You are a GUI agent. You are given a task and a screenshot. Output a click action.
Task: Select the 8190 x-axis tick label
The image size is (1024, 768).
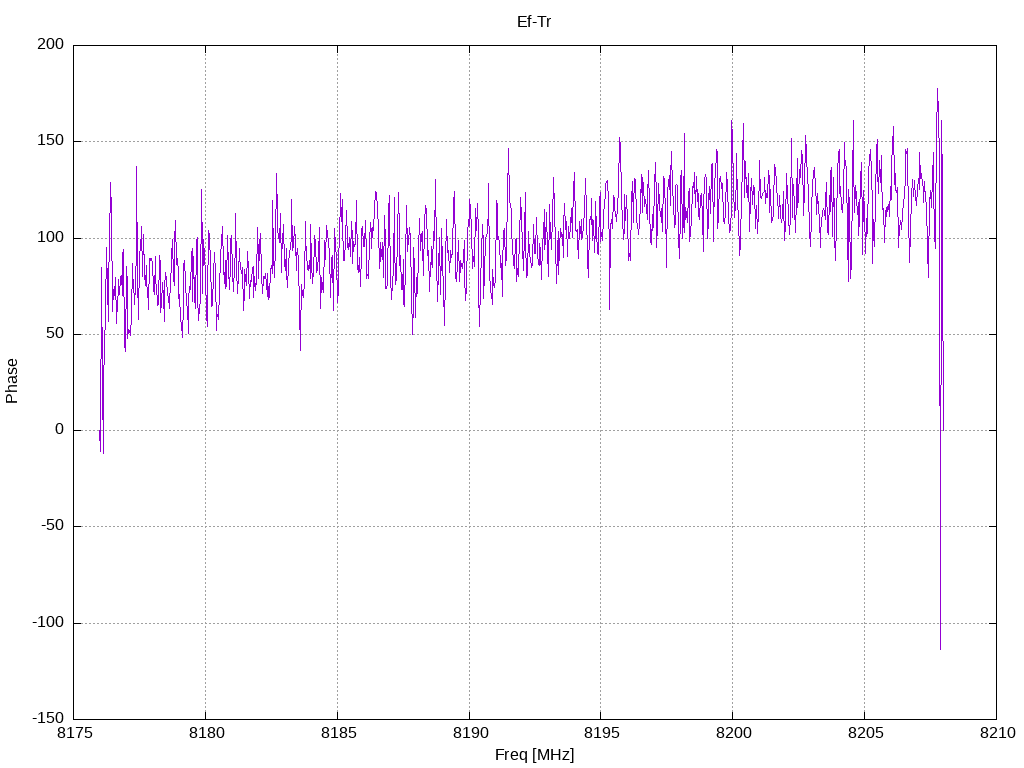point(470,733)
